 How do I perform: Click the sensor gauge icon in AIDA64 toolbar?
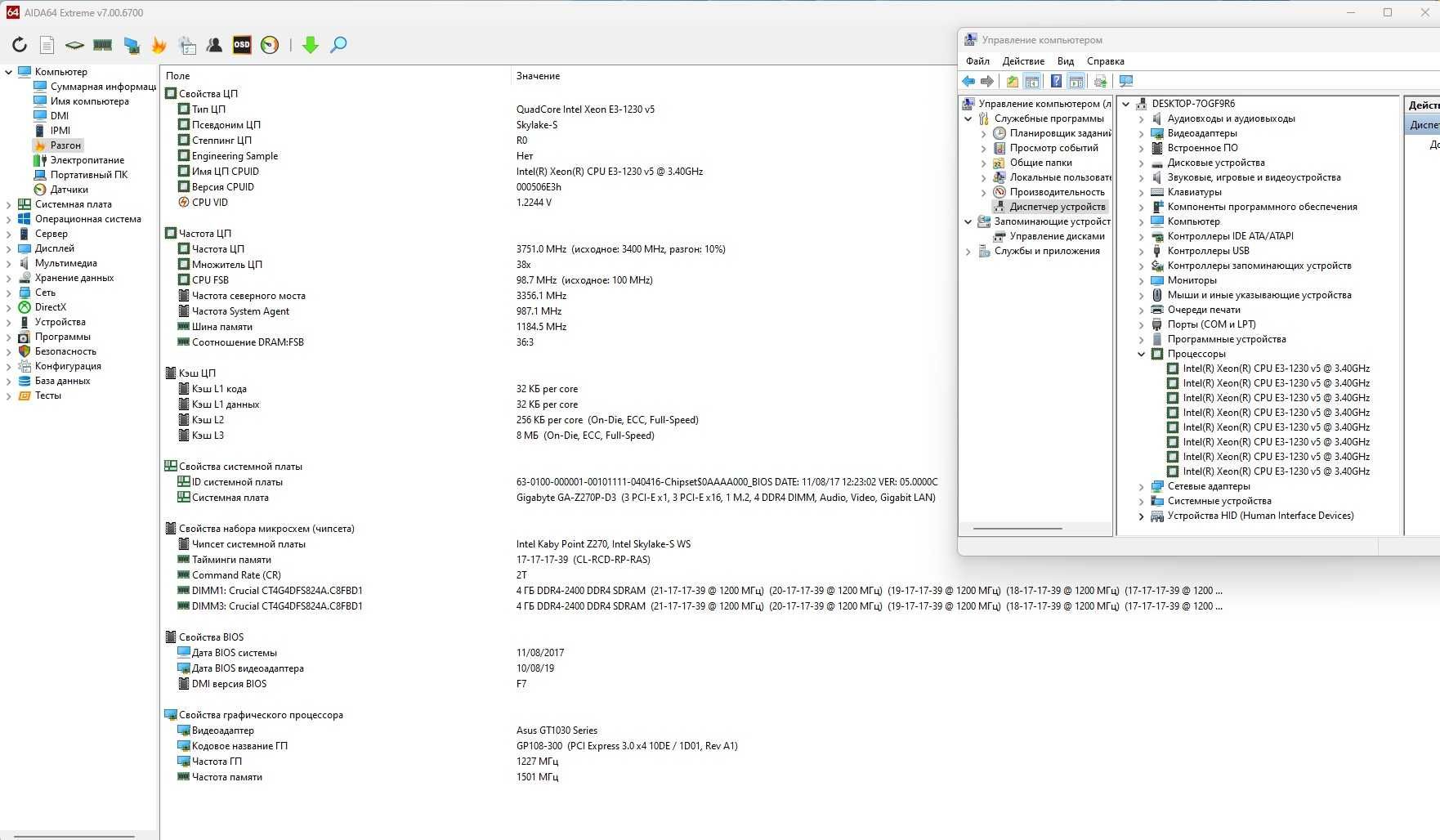pyautogui.click(x=270, y=45)
